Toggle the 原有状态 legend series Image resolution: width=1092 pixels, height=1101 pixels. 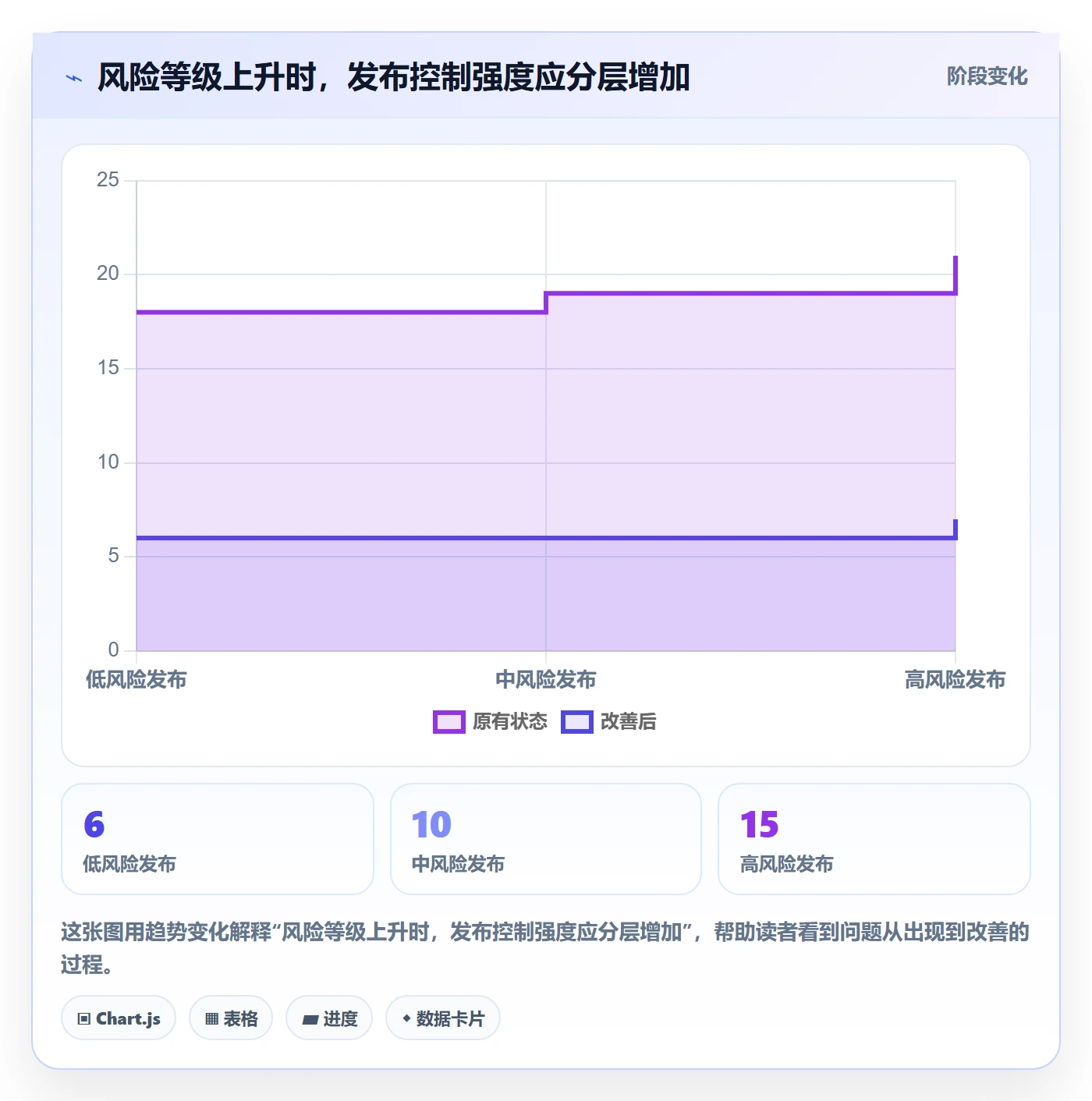[x=491, y=721]
